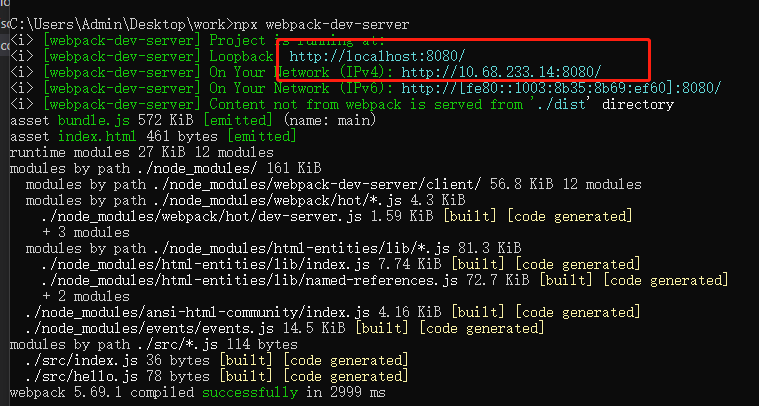Select the 'Project is running at:' line
Viewport: 759px width, 406px height.
pos(197,40)
